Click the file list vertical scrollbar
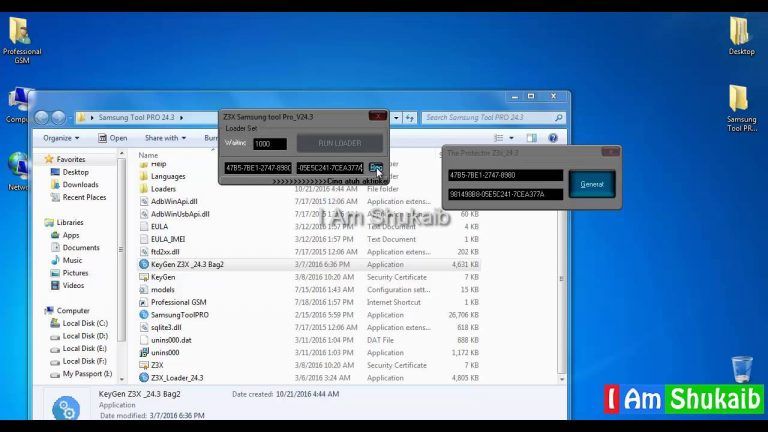Viewport: 768px width, 432px height. pos(561,279)
